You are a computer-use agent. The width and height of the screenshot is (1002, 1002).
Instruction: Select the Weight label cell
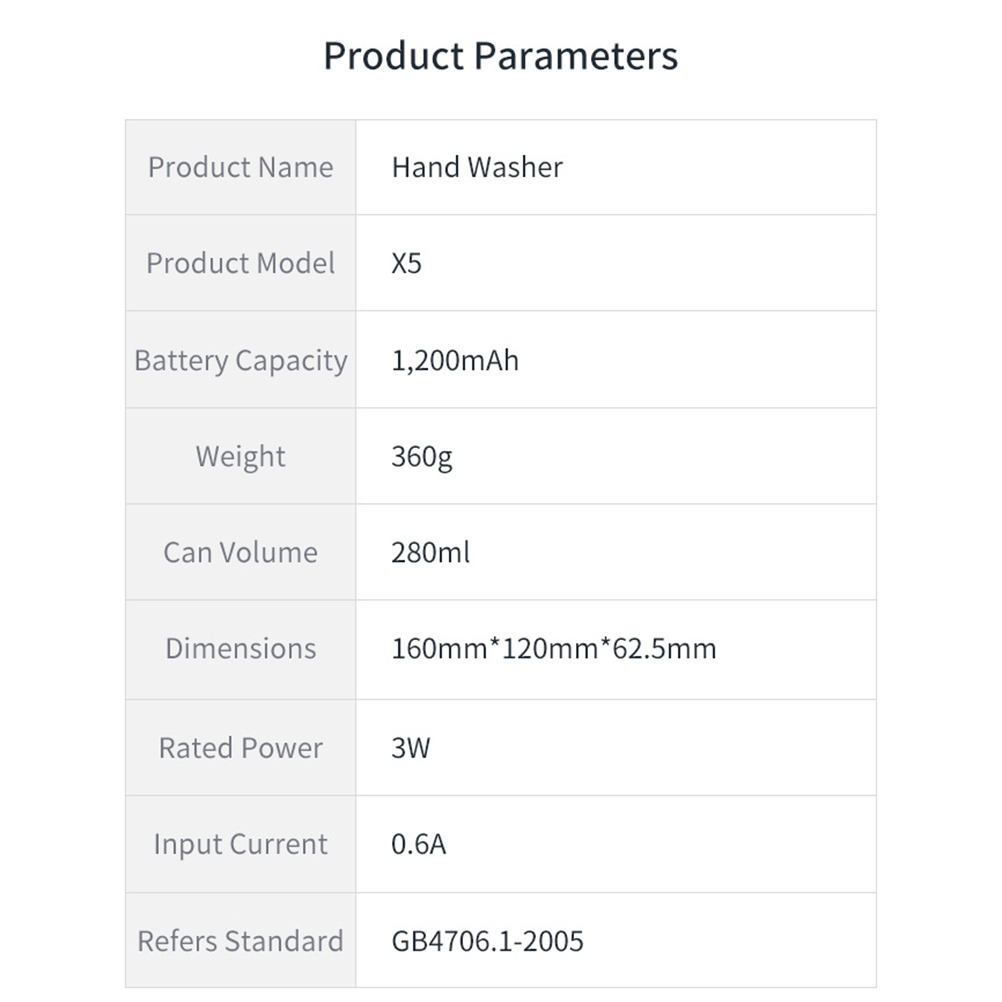(x=240, y=456)
